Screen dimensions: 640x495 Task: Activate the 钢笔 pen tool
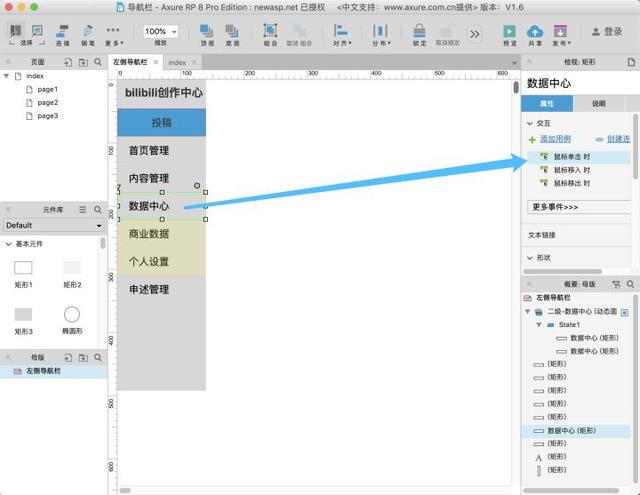[x=88, y=35]
